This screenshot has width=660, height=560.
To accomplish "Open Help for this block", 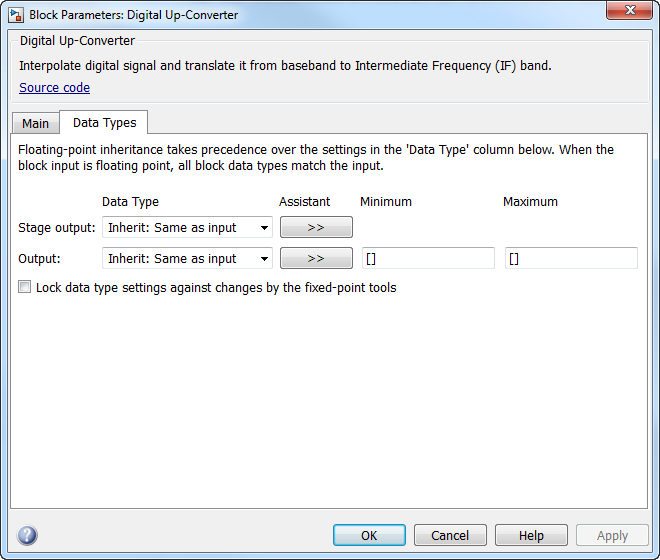I will (531, 535).
